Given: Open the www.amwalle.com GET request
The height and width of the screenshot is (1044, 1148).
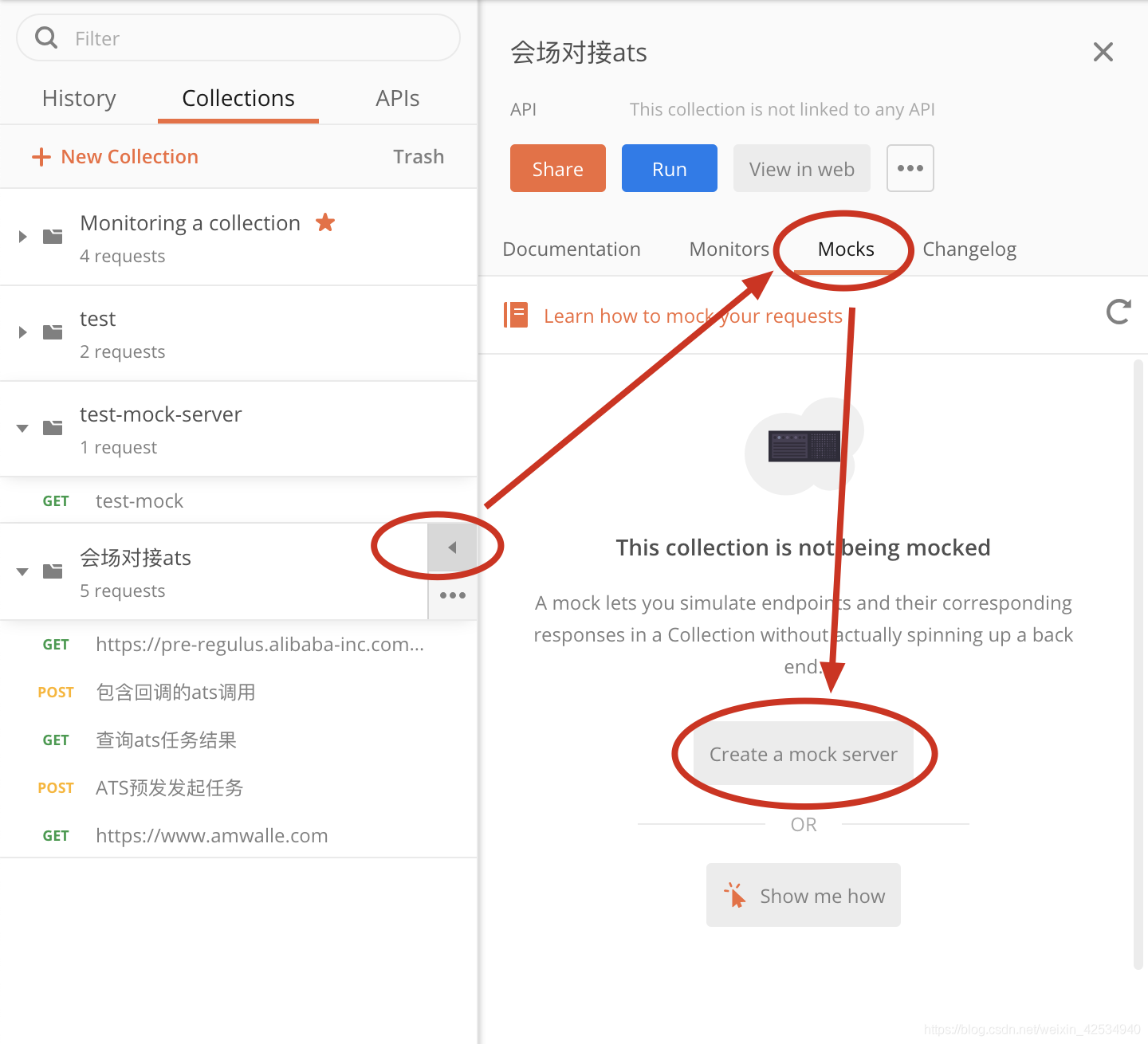Looking at the screenshot, I should coord(238,835).
